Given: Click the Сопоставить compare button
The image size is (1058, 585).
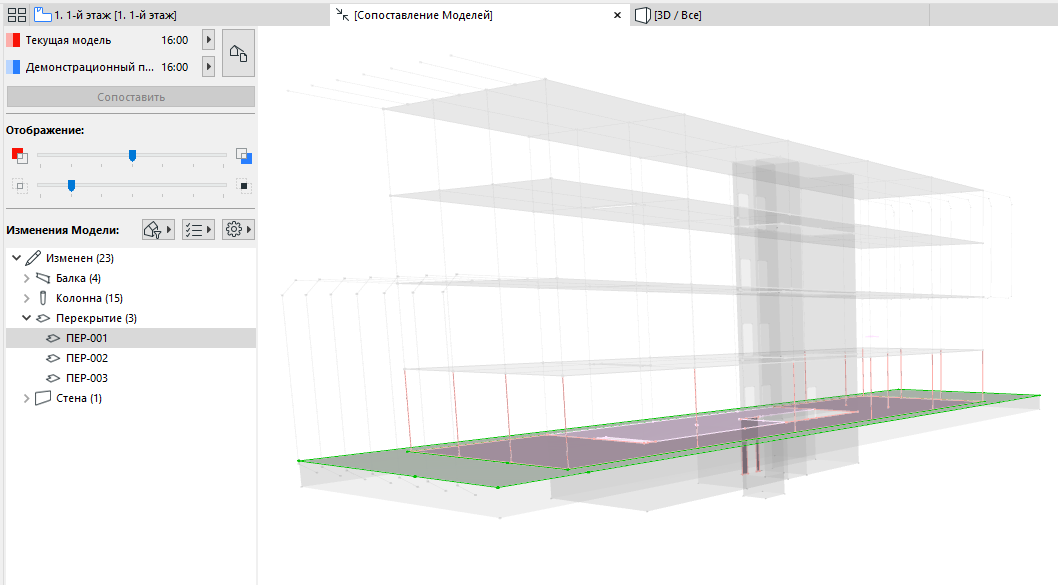Looking at the screenshot, I should tap(131, 96).
